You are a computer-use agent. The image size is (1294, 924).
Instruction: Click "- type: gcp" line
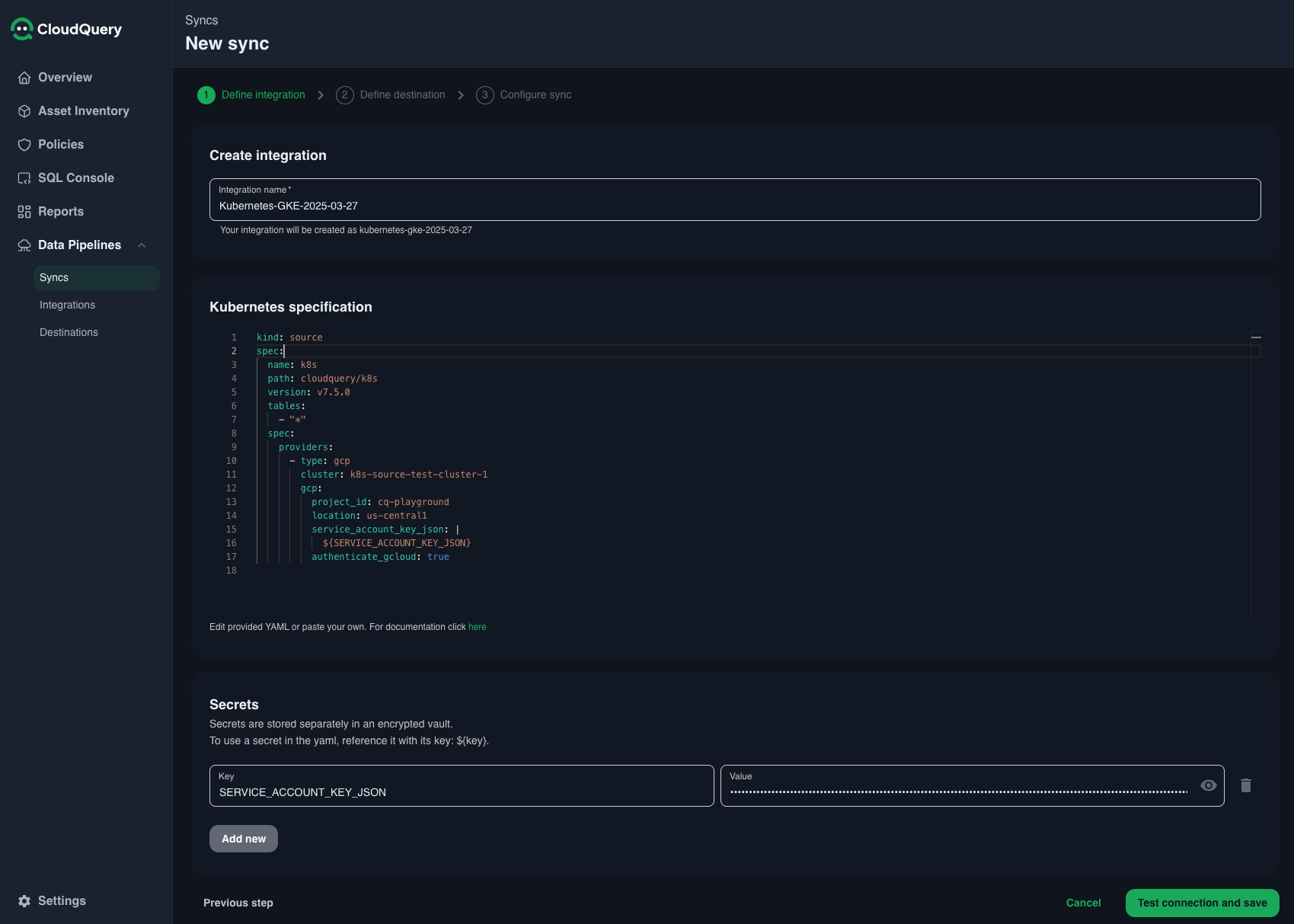point(320,461)
